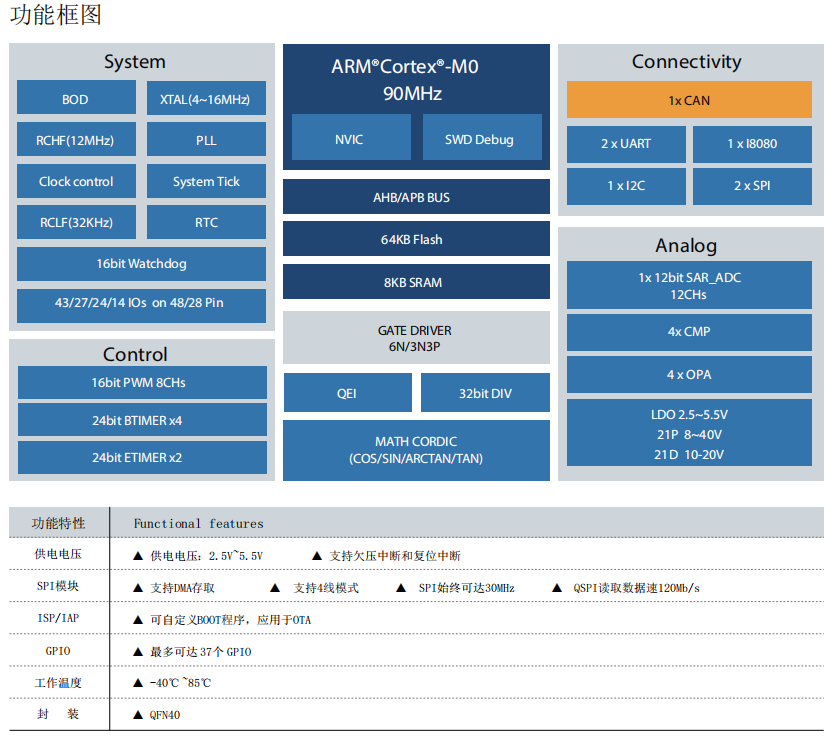831x736 pixels.
Task: Click the RCLF(32KHz) block
Action: coord(76,222)
